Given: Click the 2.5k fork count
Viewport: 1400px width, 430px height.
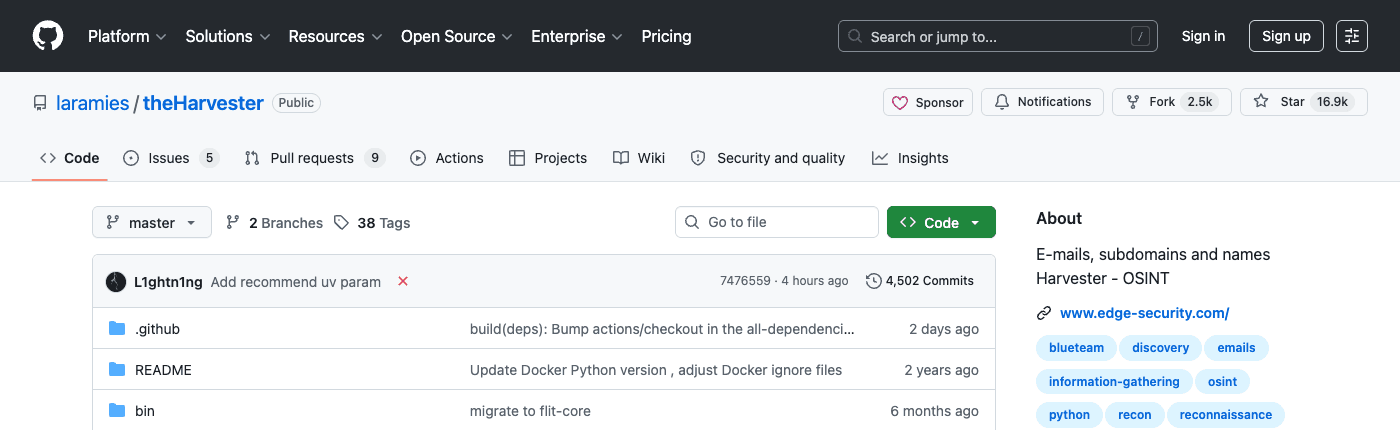Looking at the screenshot, I should [x=1200, y=102].
